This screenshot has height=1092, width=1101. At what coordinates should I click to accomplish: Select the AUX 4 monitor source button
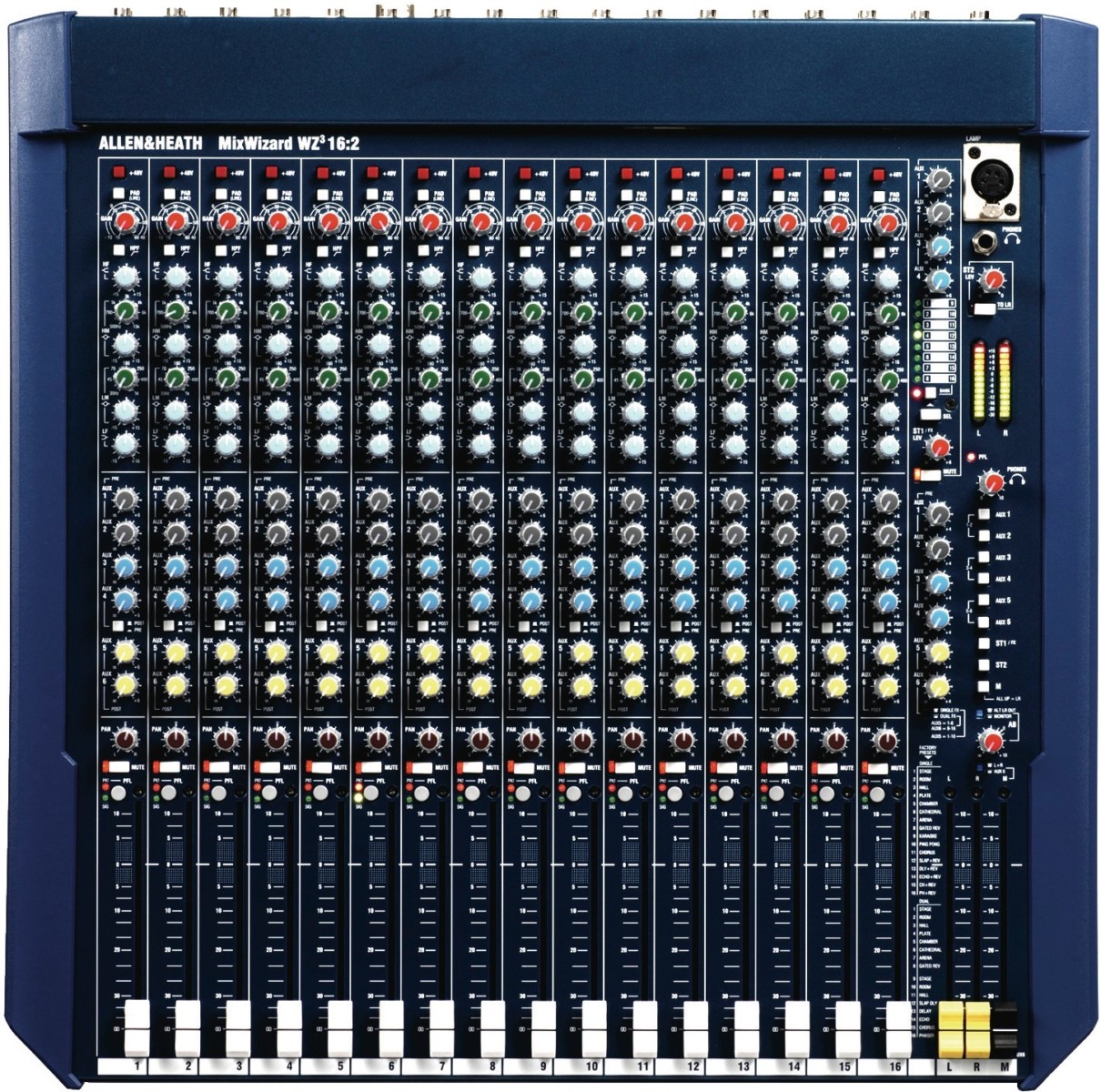985,581
